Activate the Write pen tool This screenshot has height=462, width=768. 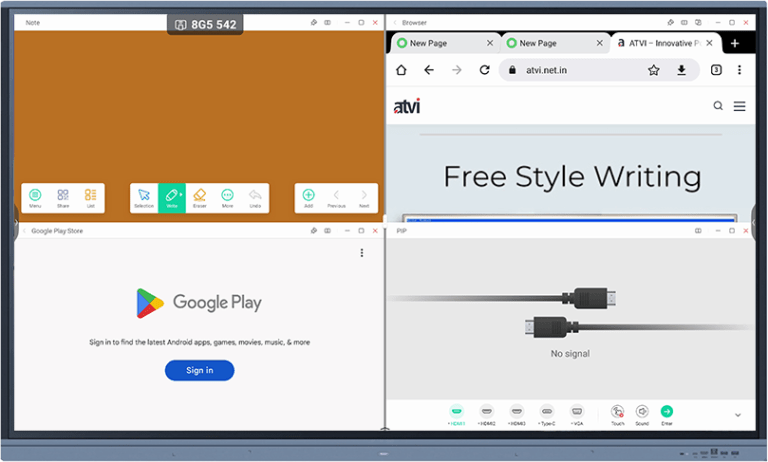click(172, 197)
